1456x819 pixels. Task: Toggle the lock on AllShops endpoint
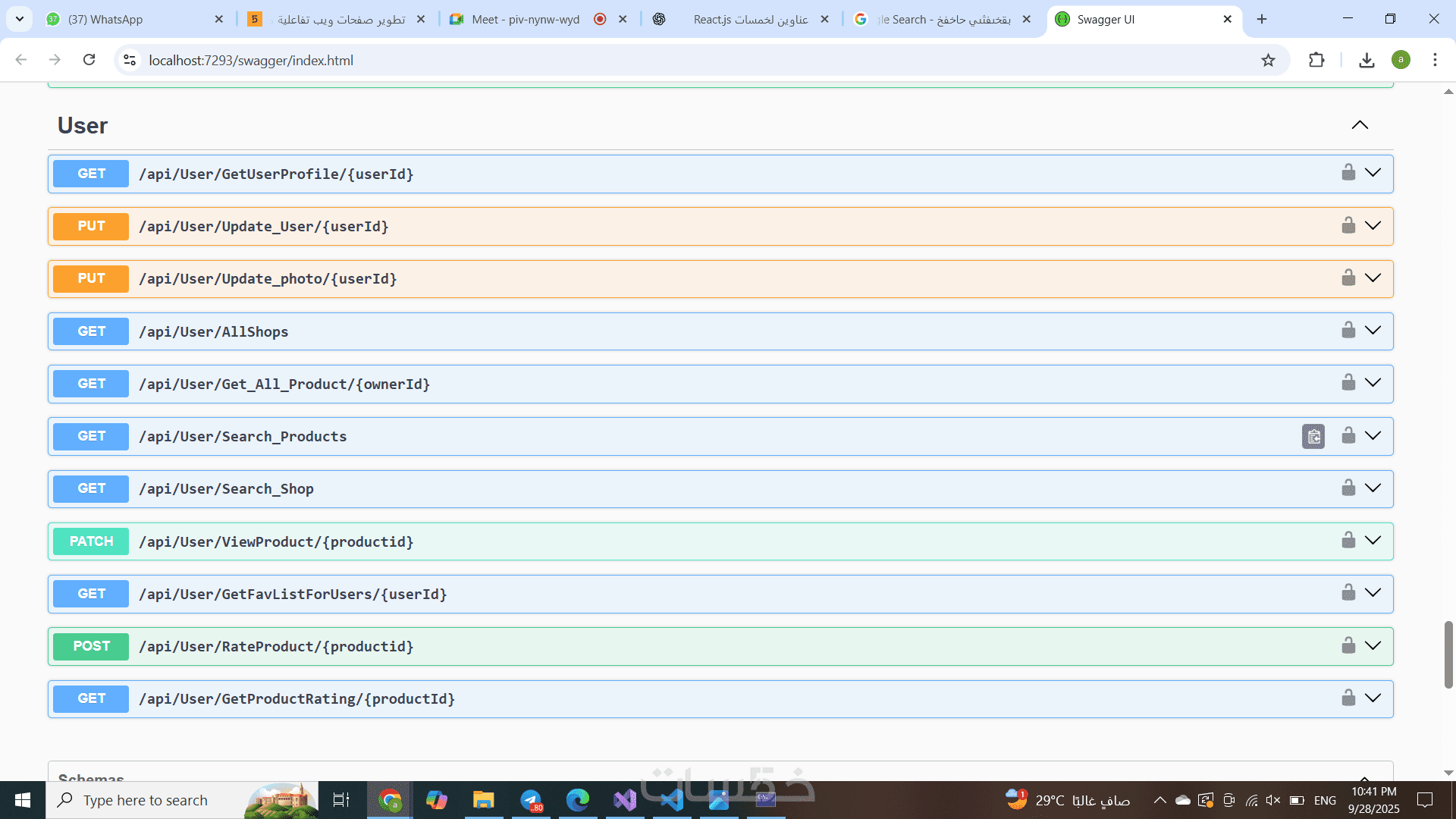click(x=1348, y=330)
